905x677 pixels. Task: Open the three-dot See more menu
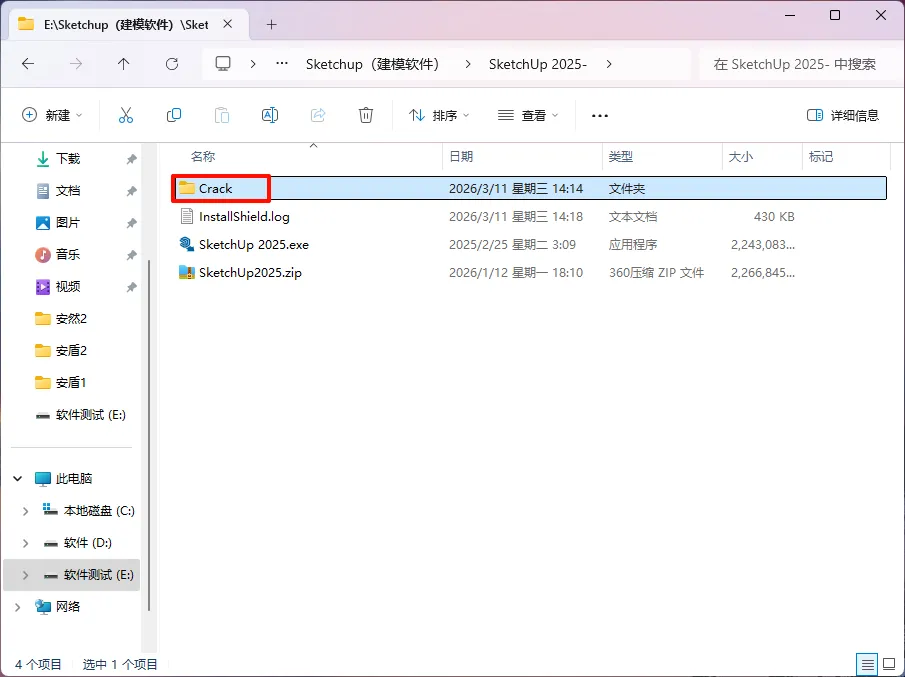(600, 116)
